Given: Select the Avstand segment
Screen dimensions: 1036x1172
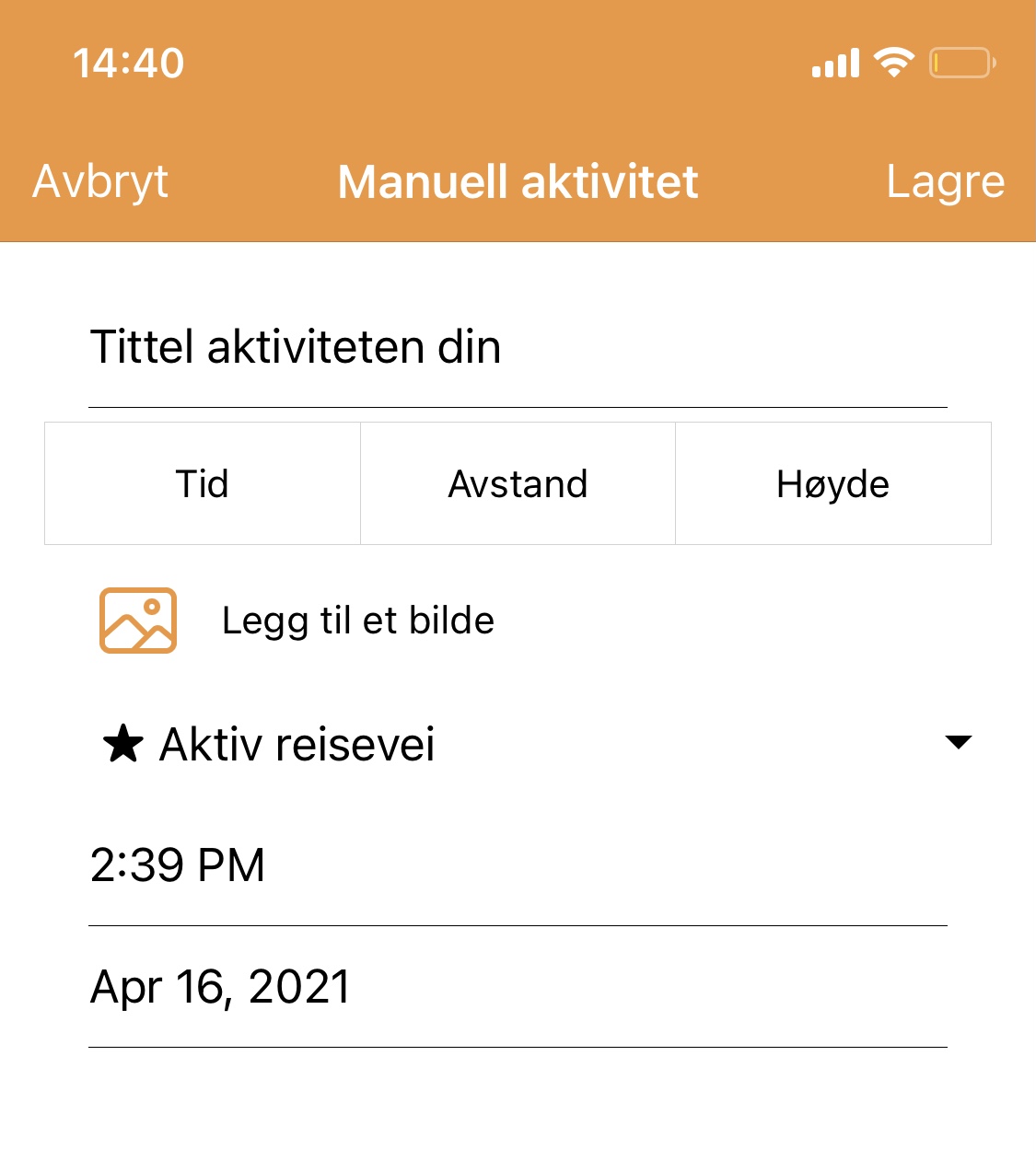Looking at the screenshot, I should tap(518, 484).
